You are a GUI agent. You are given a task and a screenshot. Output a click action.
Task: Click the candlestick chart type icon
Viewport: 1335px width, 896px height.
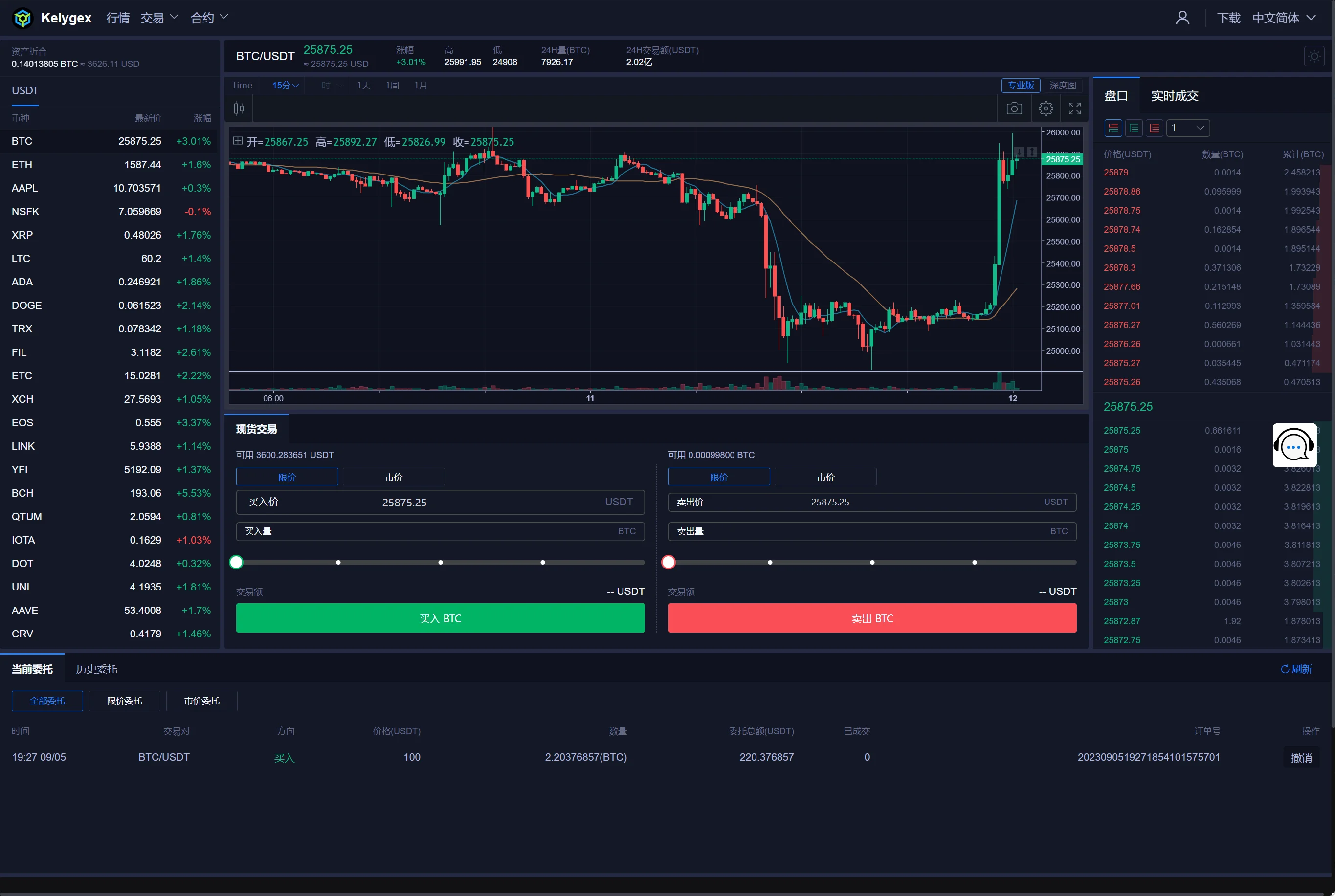239,109
